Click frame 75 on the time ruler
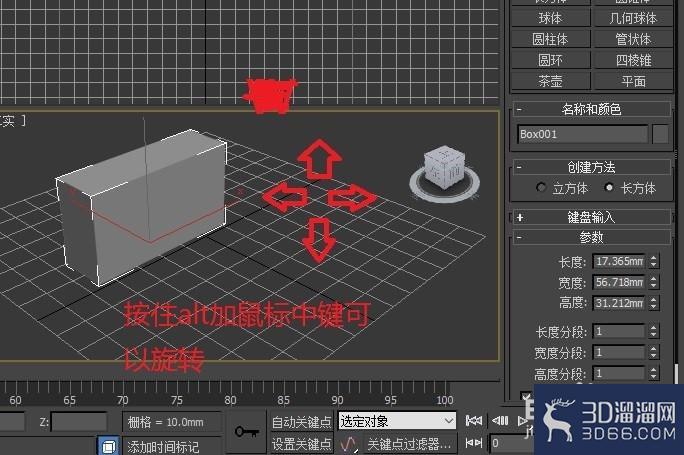 click(177, 400)
